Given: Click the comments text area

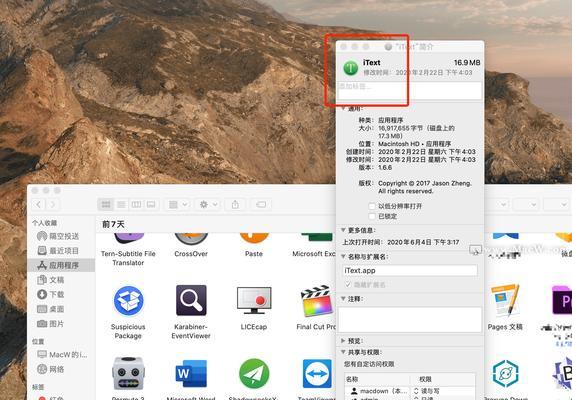Looking at the screenshot, I should click(x=410, y=319).
